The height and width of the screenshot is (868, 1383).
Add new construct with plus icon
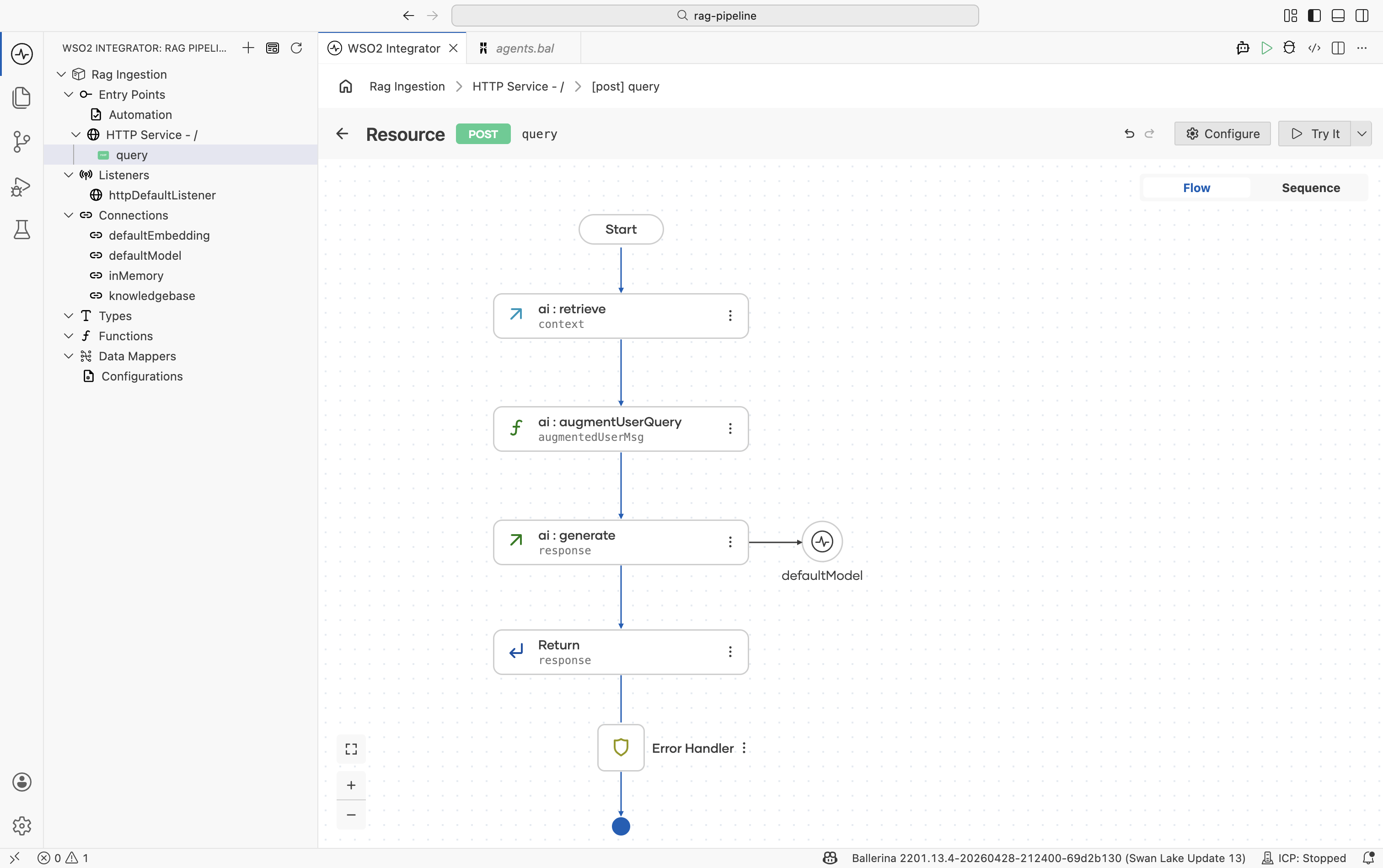point(248,48)
